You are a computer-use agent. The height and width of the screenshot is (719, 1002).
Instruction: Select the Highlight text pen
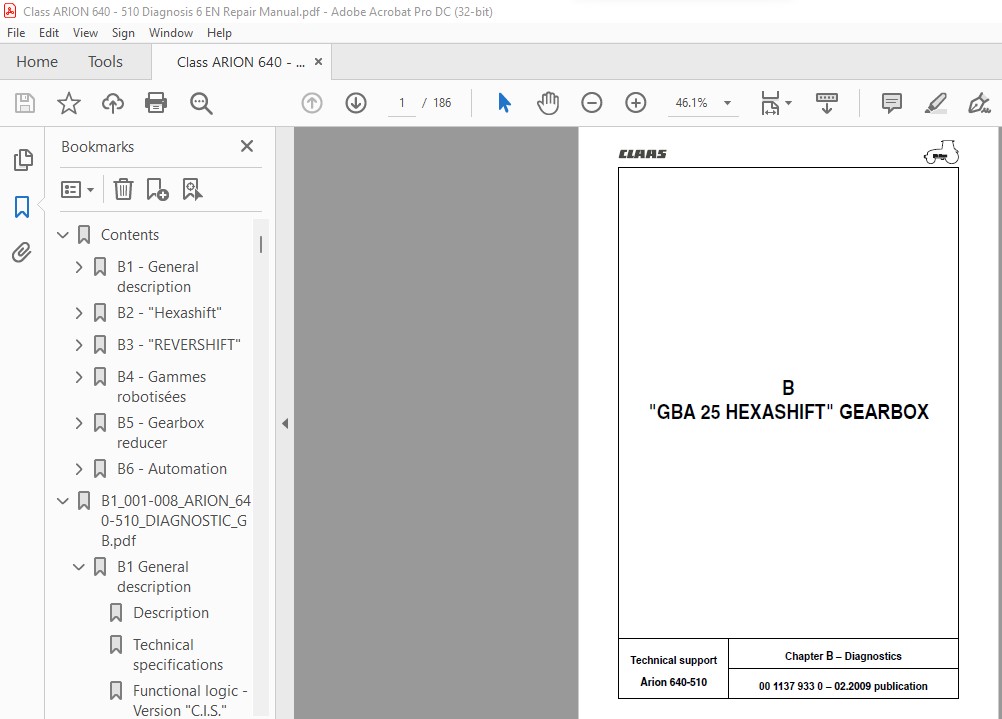(936, 103)
